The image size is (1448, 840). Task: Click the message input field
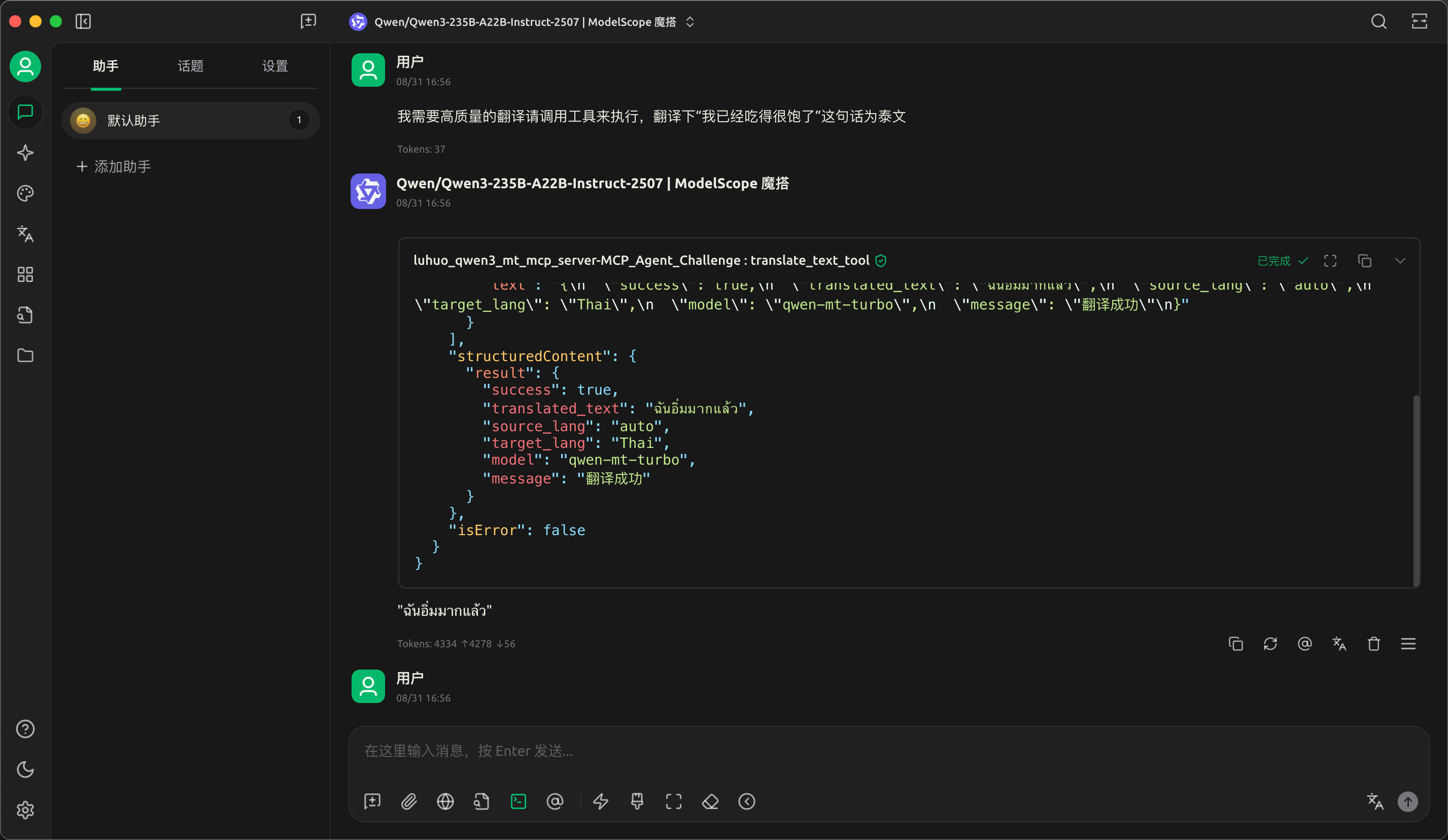(x=888, y=751)
